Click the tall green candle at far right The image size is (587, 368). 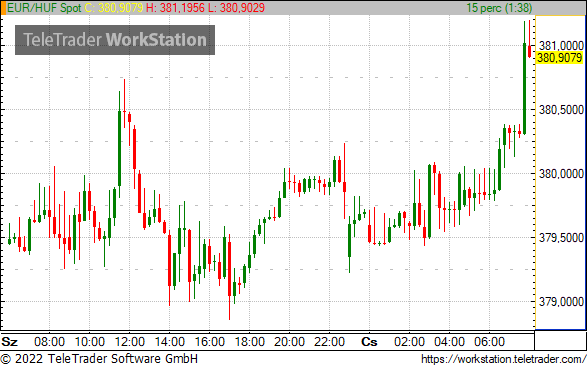[x=524, y=89]
